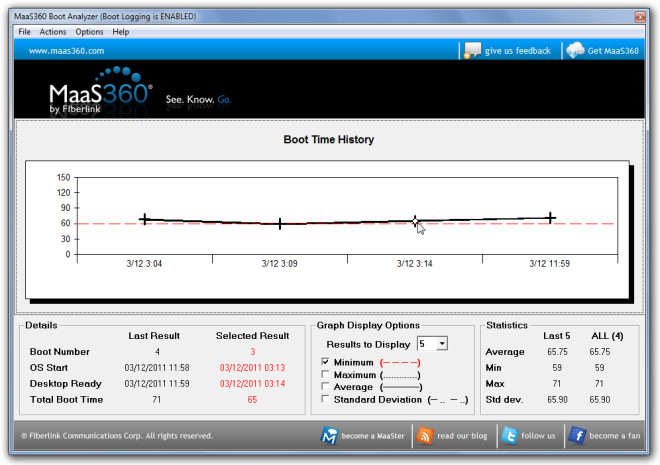Click the MaaS360 by Fiberlink logo

pyautogui.click(x=100, y=90)
